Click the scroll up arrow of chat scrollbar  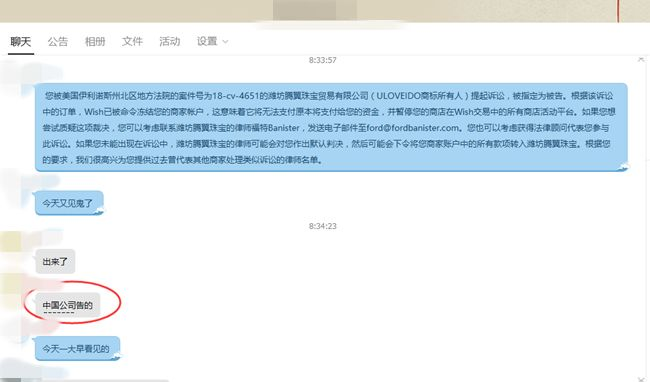click(x=641, y=60)
